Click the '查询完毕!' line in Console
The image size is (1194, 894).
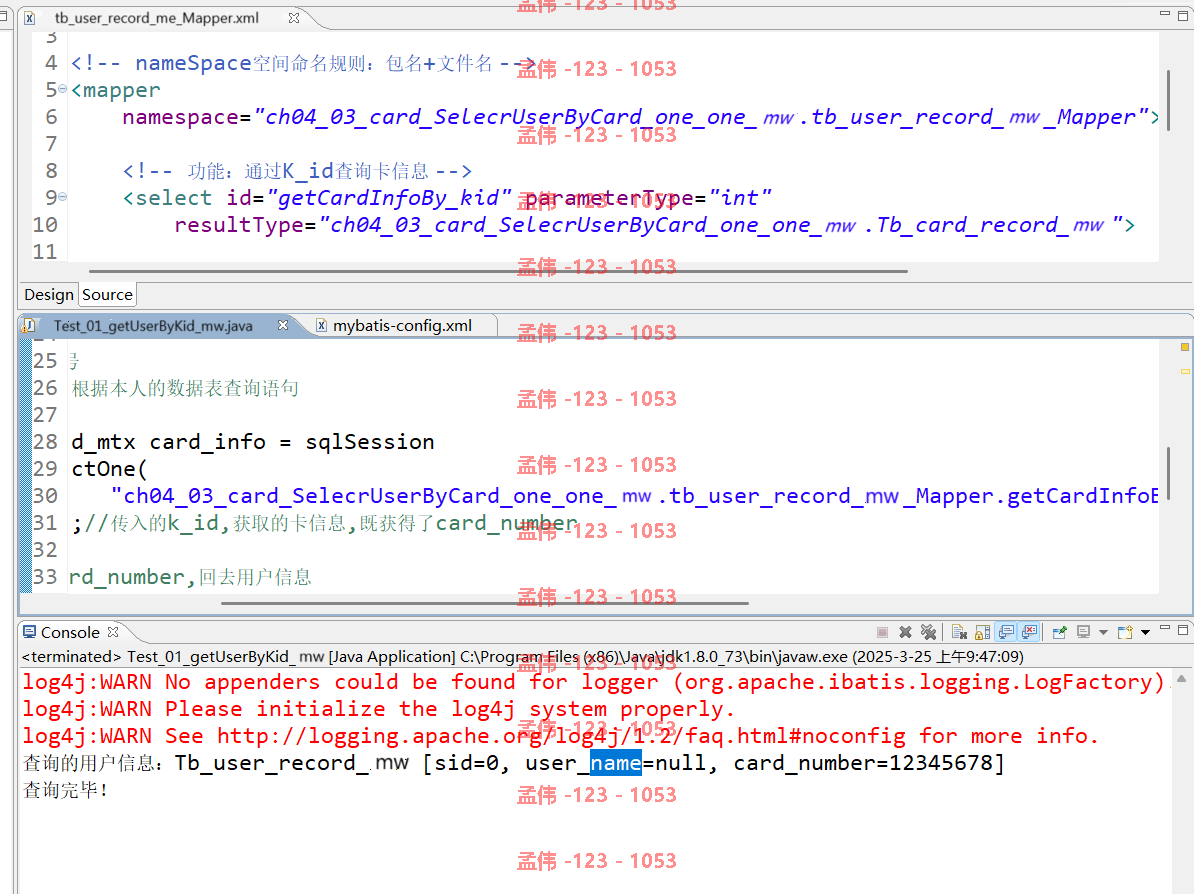click(65, 790)
